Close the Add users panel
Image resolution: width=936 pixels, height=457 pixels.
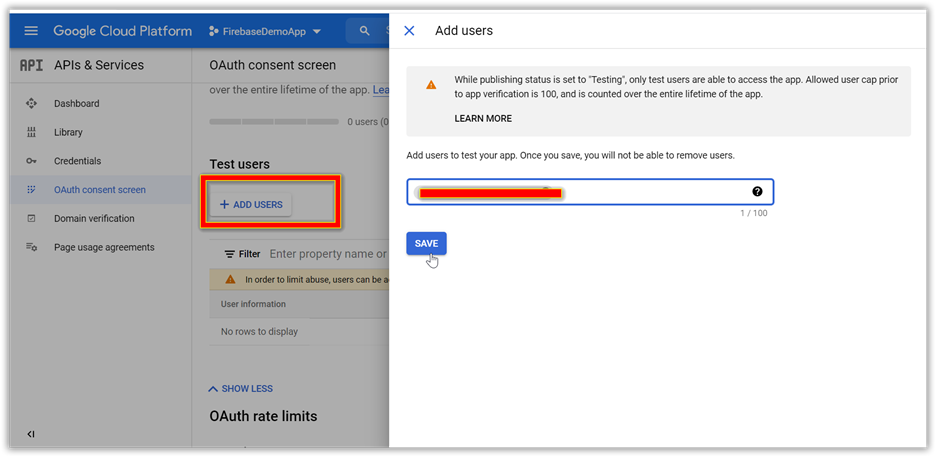click(409, 31)
